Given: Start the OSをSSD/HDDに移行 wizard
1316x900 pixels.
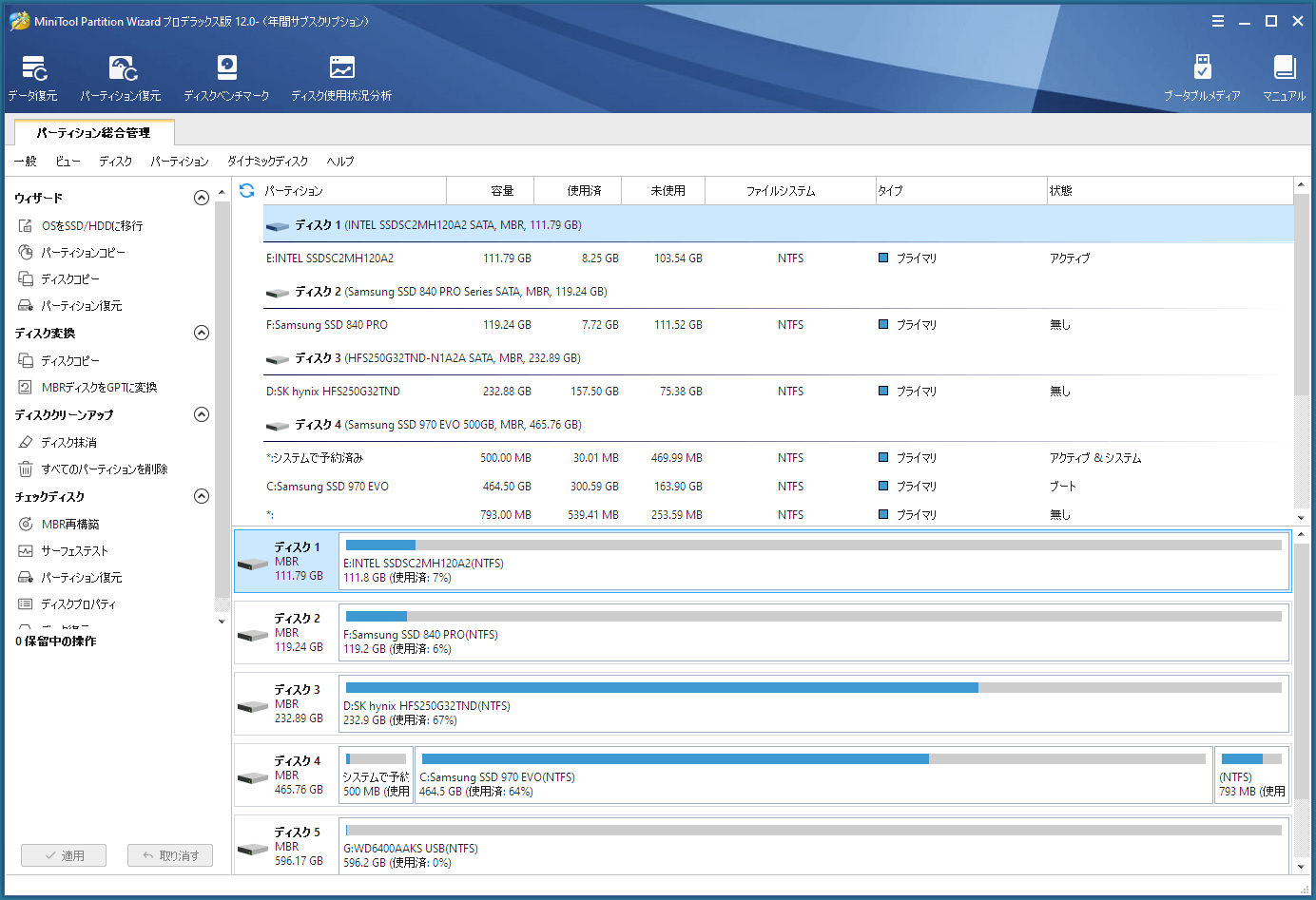Looking at the screenshot, I should (x=81, y=225).
